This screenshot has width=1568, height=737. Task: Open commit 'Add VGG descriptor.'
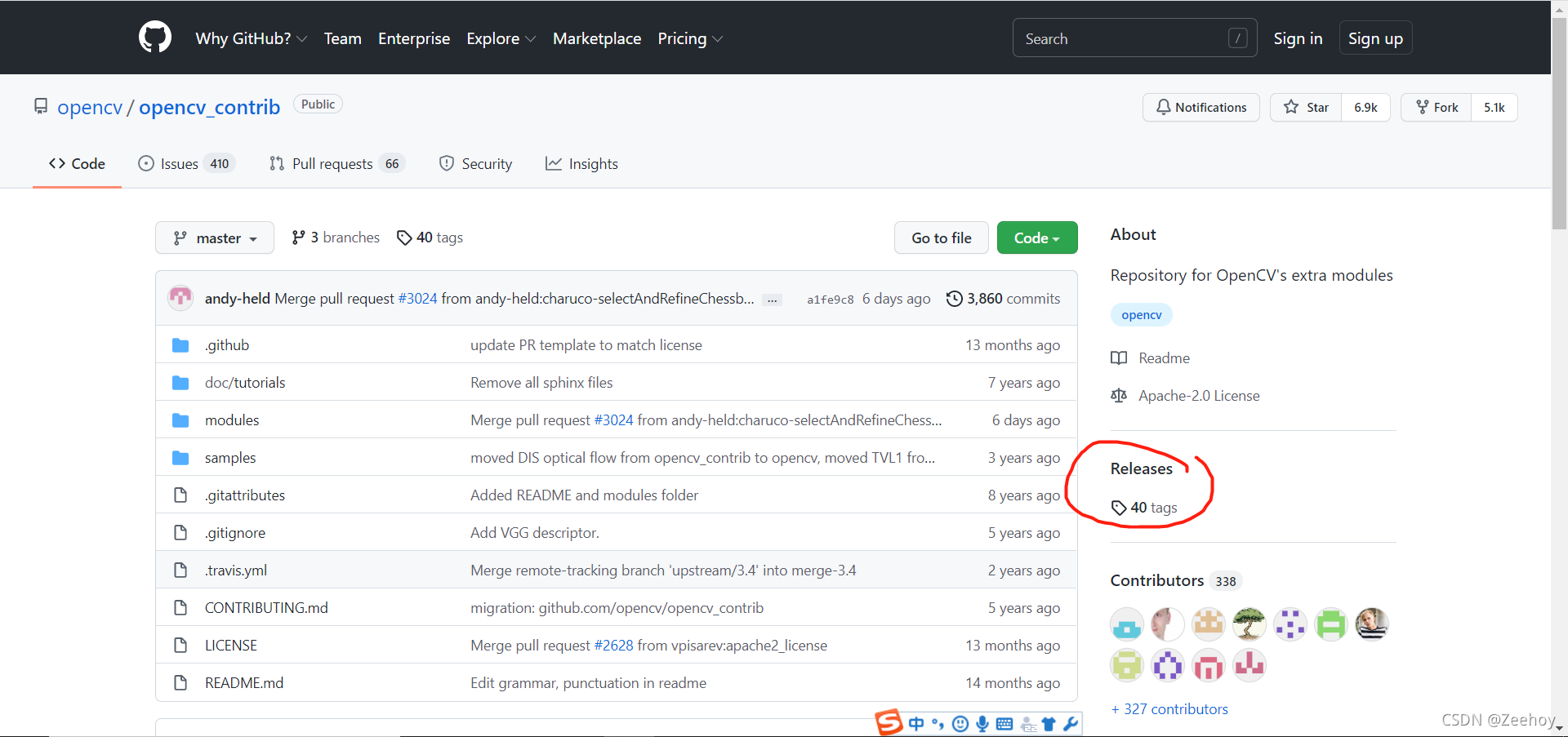[535, 533]
